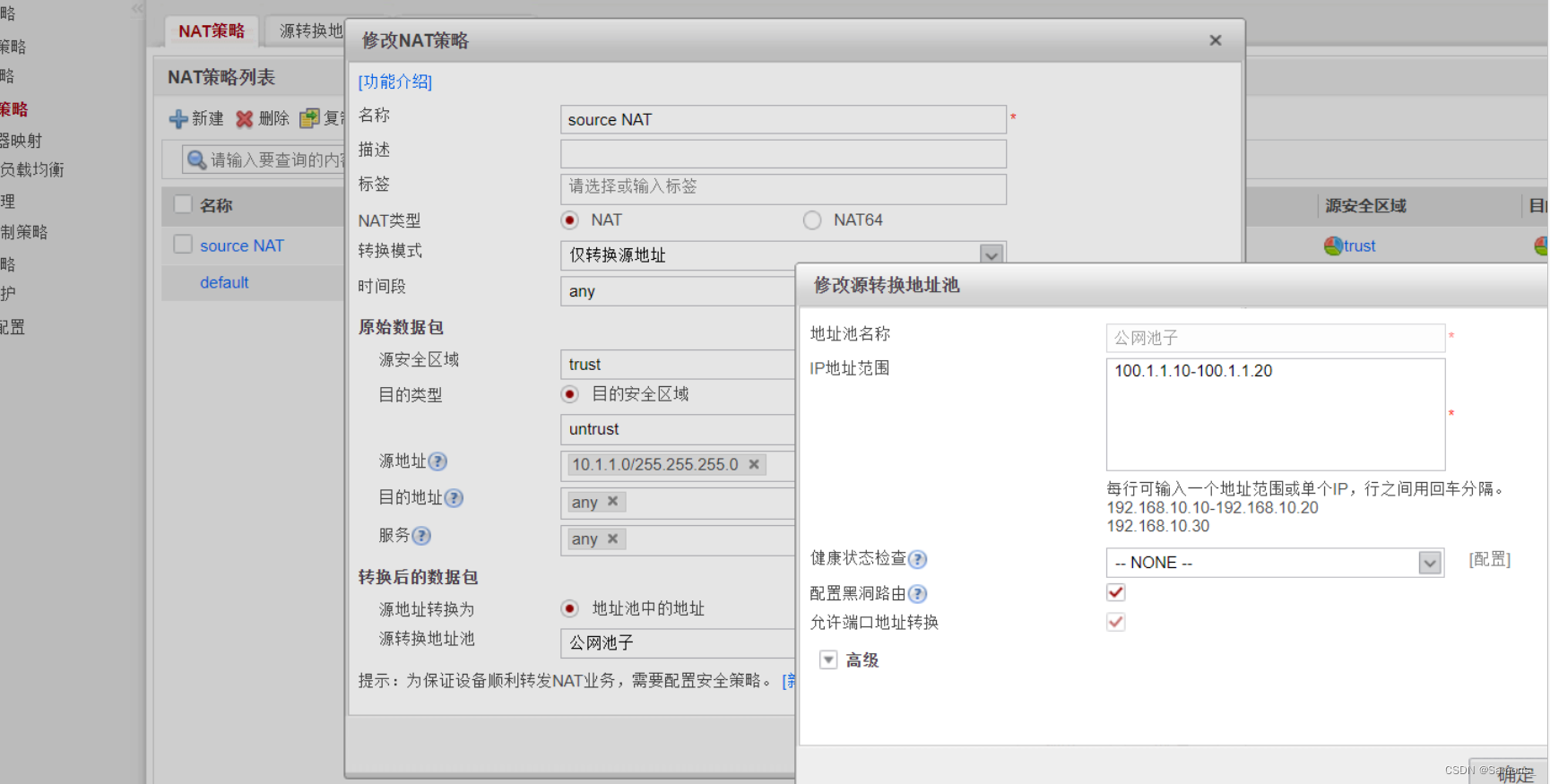Screen dimensions: 1550x784
Task: Open the 源安全区域 trust dropdown
Action: (x=678, y=365)
